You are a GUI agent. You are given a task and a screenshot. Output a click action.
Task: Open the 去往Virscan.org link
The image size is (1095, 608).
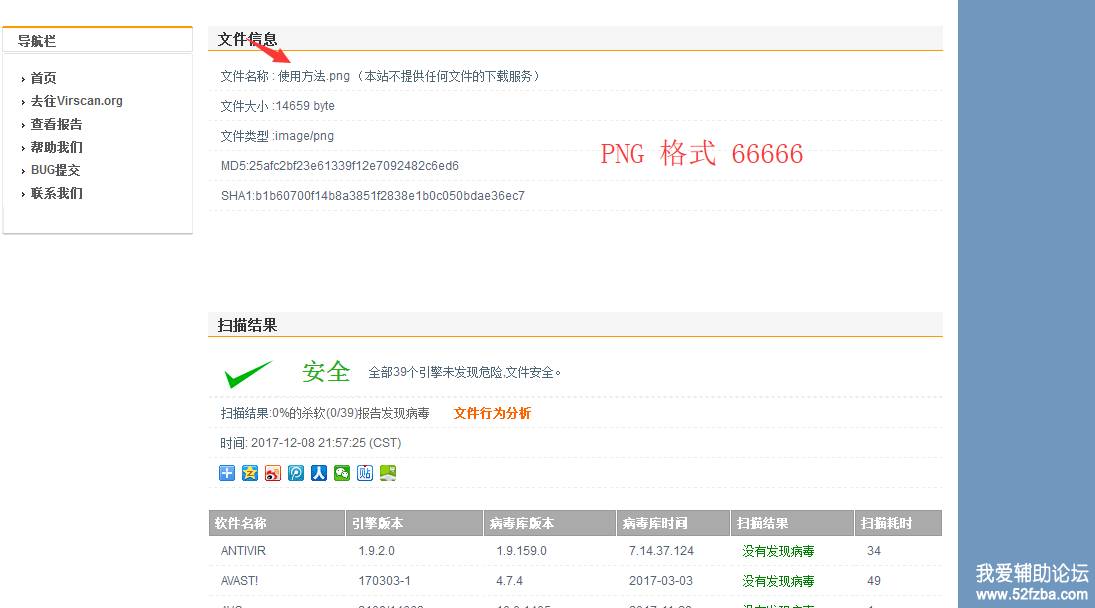pyautogui.click(x=77, y=101)
